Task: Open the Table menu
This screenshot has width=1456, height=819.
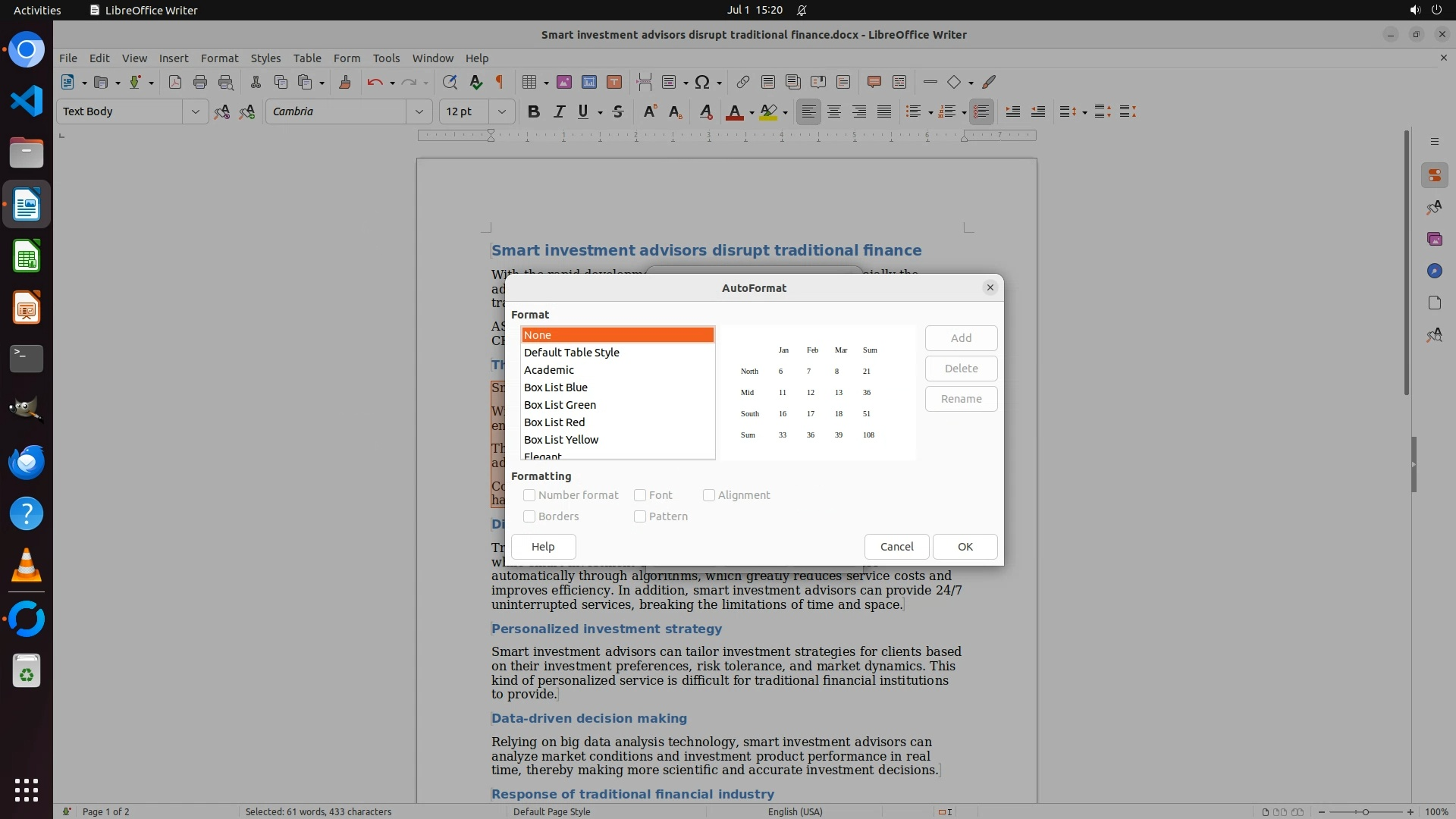Action: (x=307, y=58)
